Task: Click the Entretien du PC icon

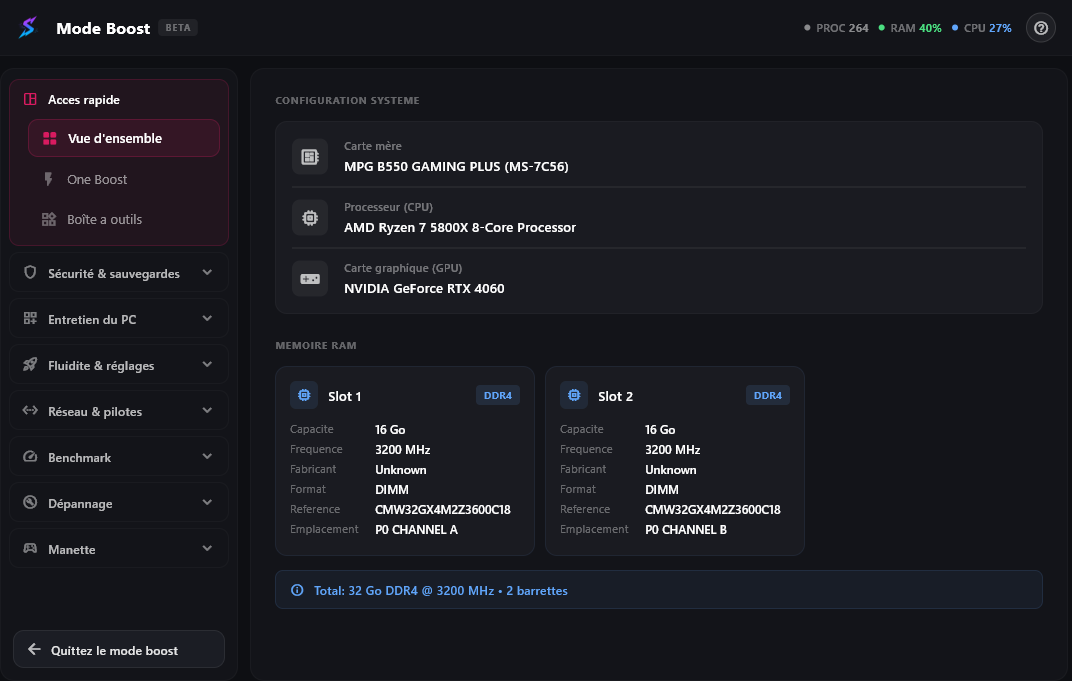Action: point(30,319)
